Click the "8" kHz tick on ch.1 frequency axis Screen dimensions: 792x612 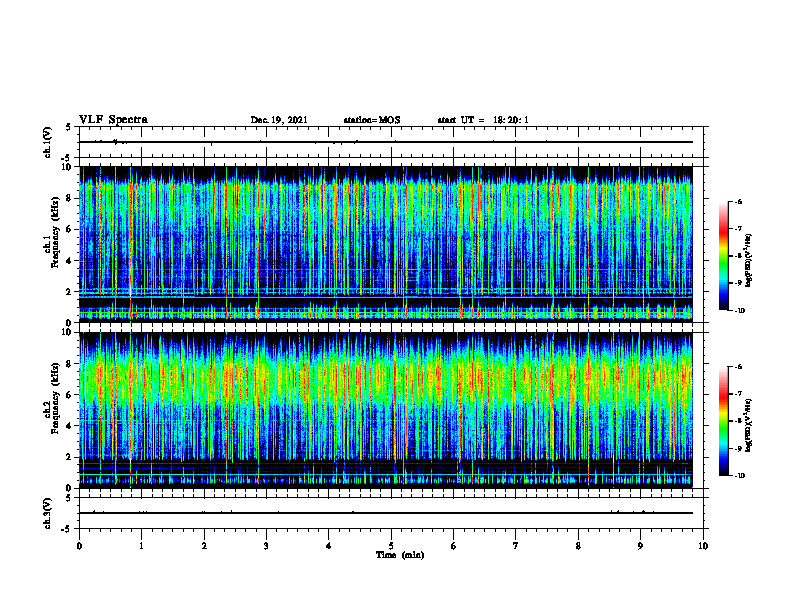tap(70, 198)
